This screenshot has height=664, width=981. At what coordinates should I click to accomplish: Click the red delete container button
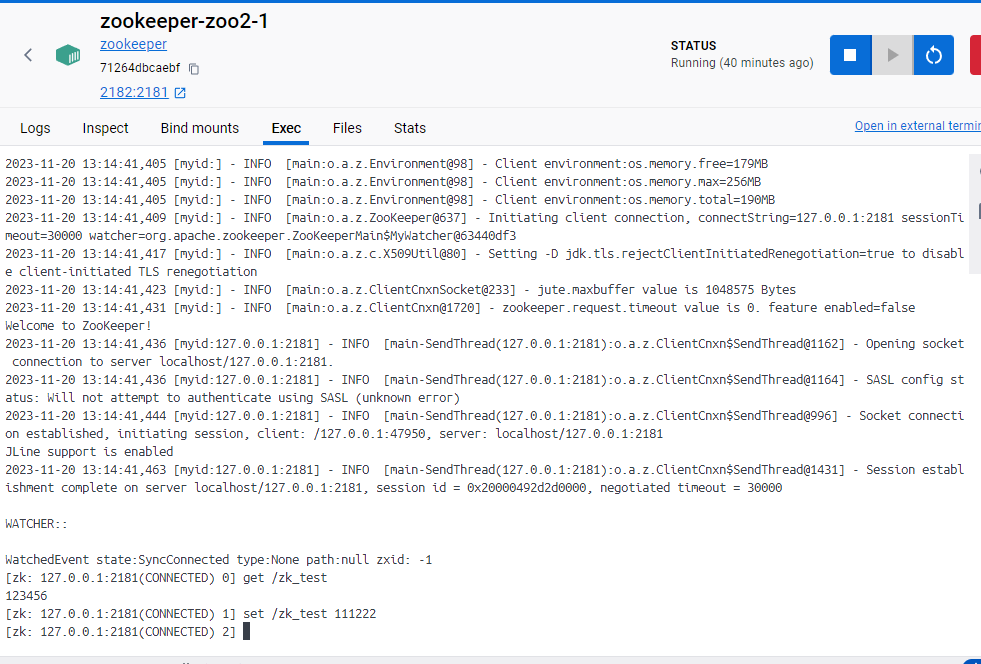pyautogui.click(x=975, y=55)
